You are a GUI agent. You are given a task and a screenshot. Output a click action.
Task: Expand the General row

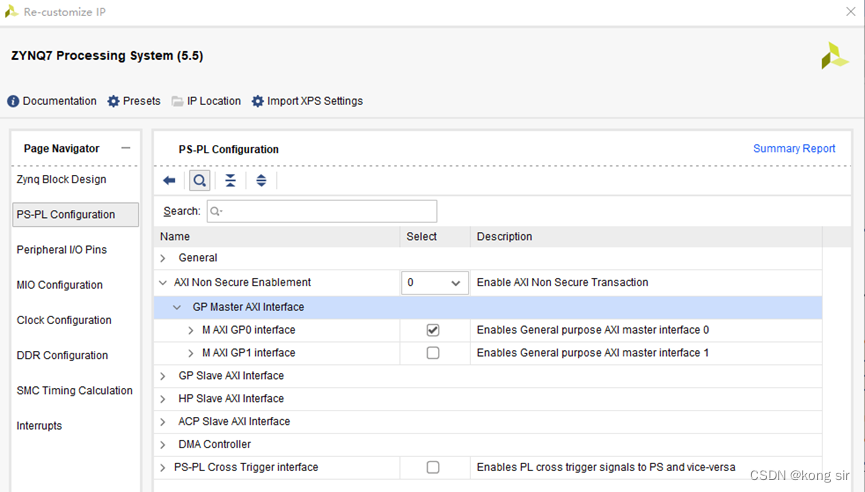[x=163, y=258]
